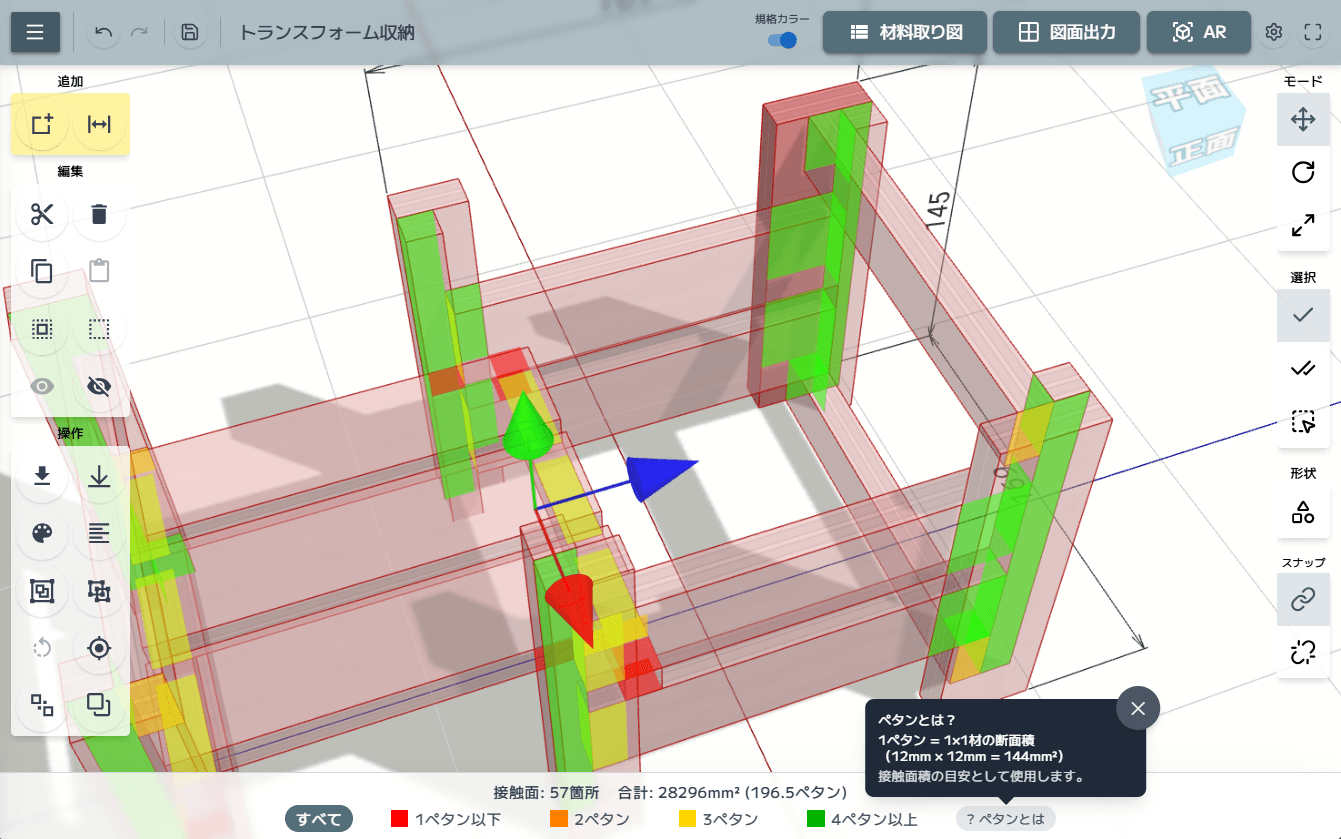Enable snap with the link icon
1341x839 pixels.
[1302, 600]
